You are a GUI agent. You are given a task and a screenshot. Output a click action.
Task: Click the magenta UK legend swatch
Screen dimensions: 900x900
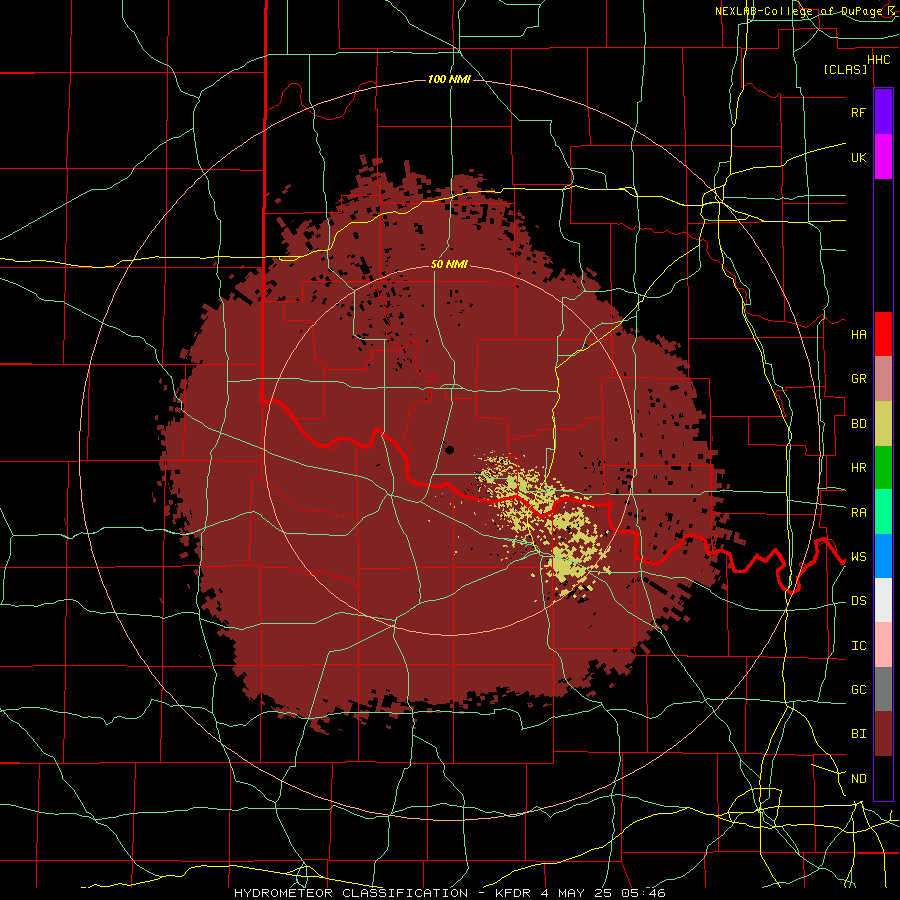point(883,157)
